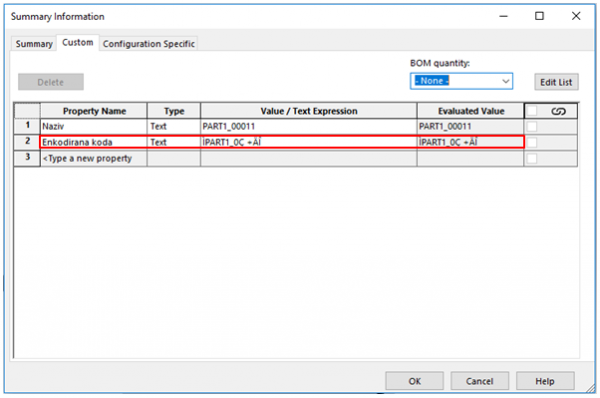Click the evaluated value PART1_00011

[x=470, y=126]
